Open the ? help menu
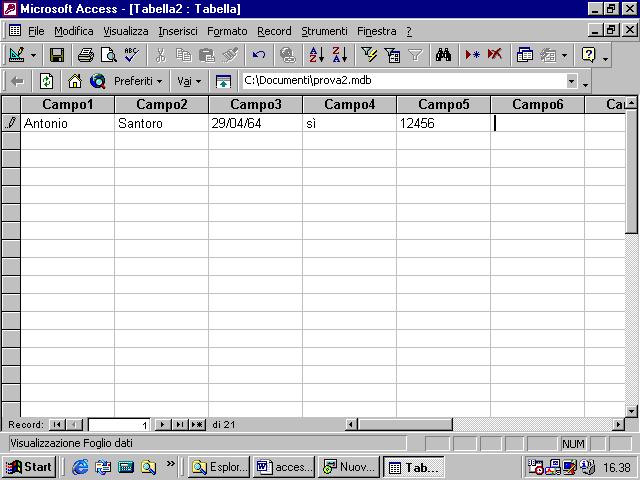Viewport: 640px width, 480px height. pyautogui.click(x=409, y=31)
